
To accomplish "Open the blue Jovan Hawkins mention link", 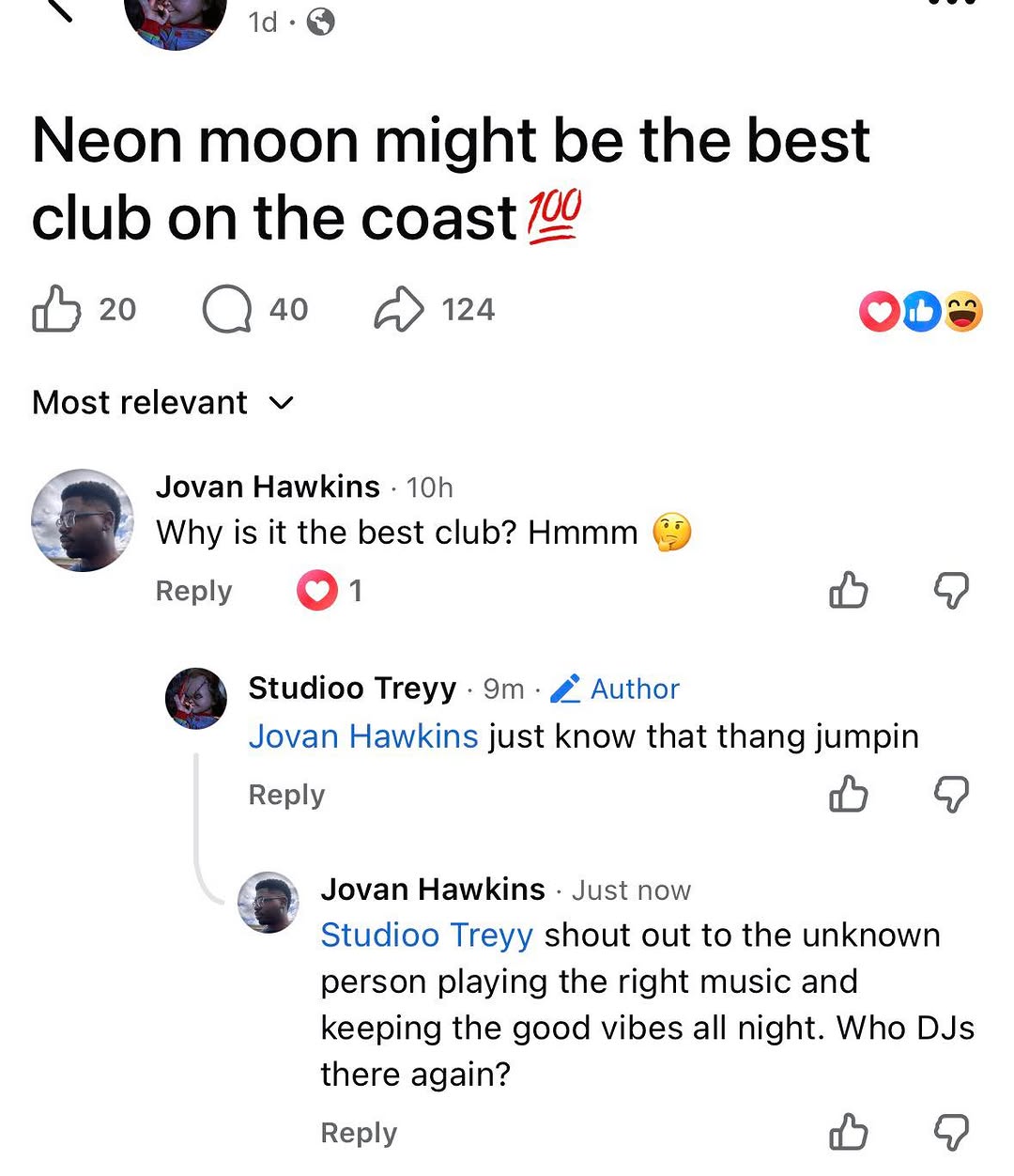I will (x=363, y=736).
